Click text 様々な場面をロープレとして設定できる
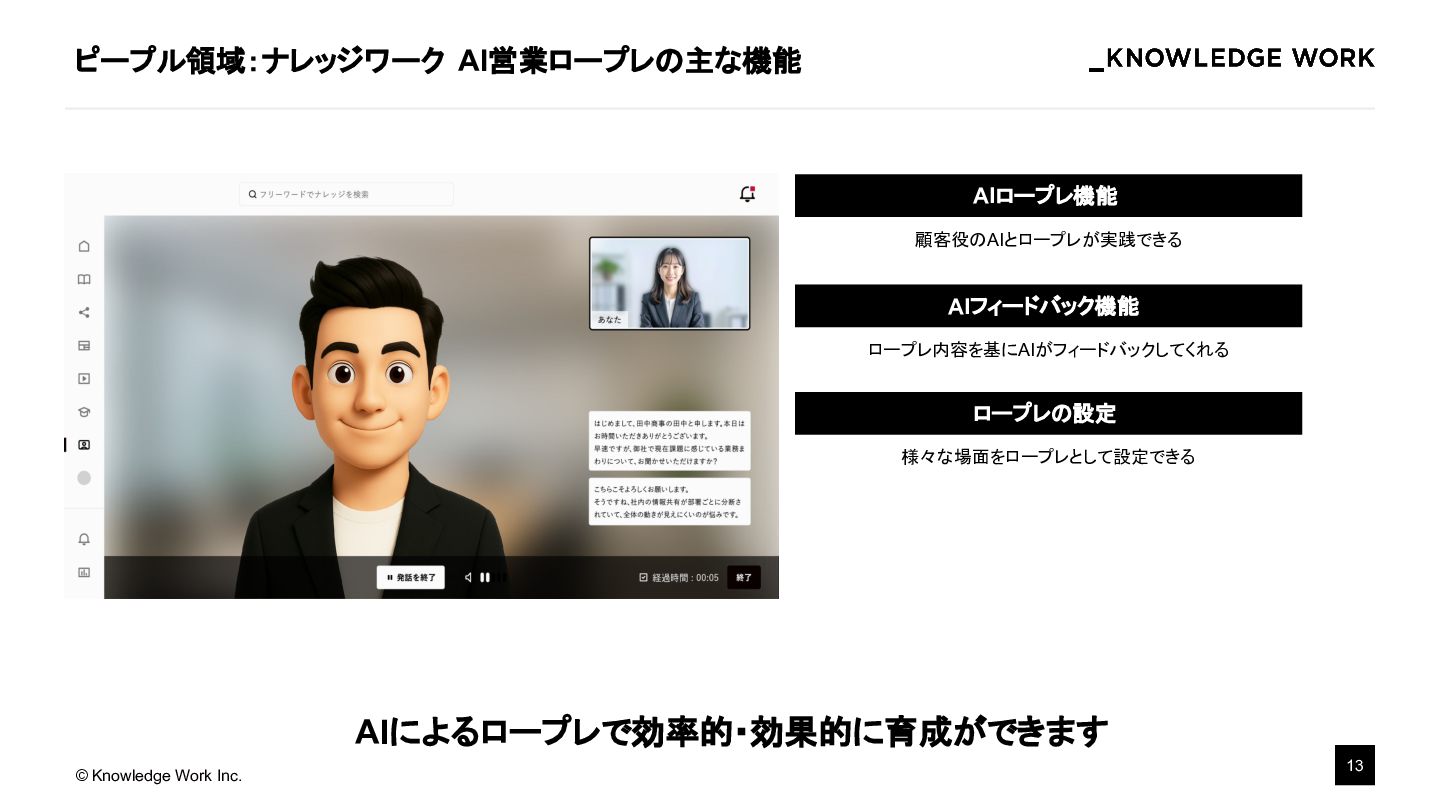The height and width of the screenshot is (810, 1440). point(1048,457)
